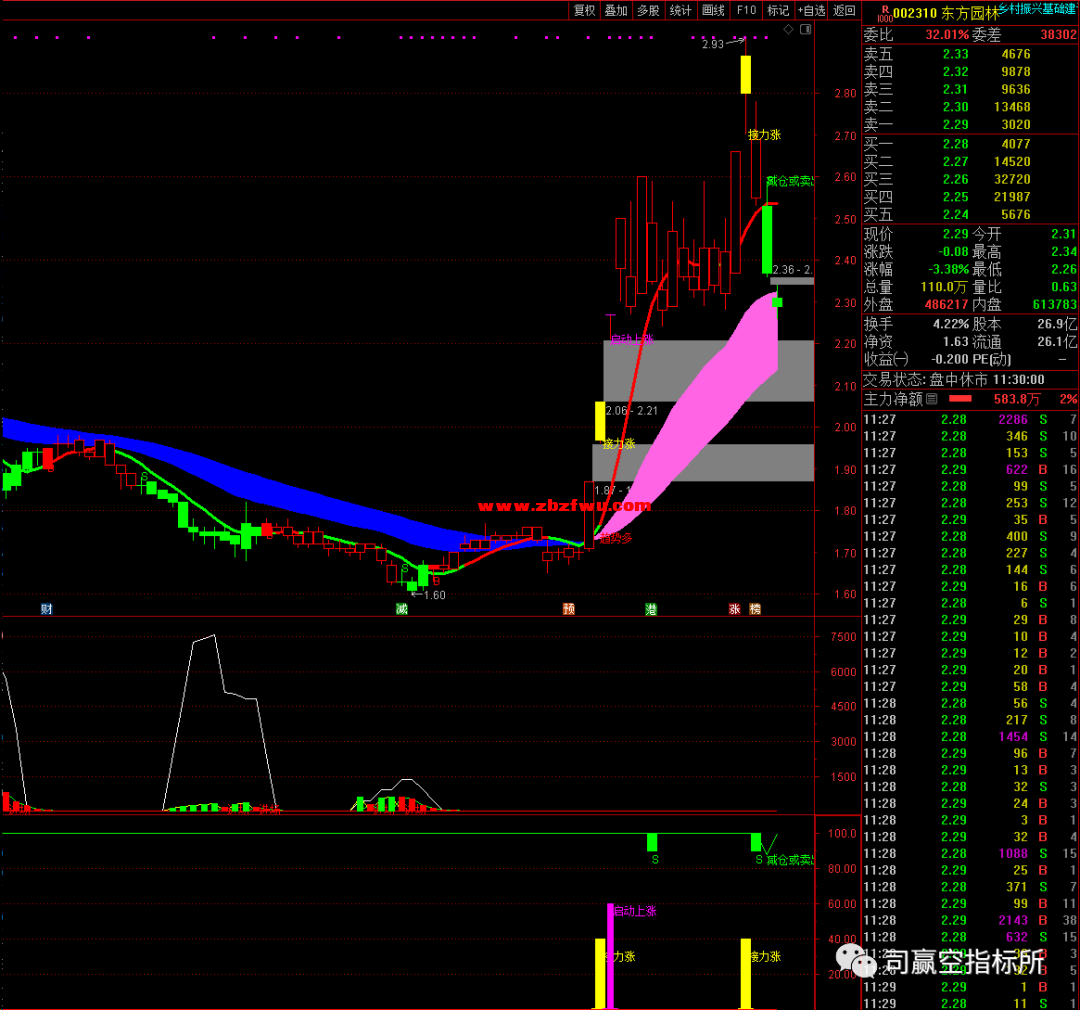Click the 主力净额 amount 583.8万
The image size is (1080, 1010).
(1017, 399)
